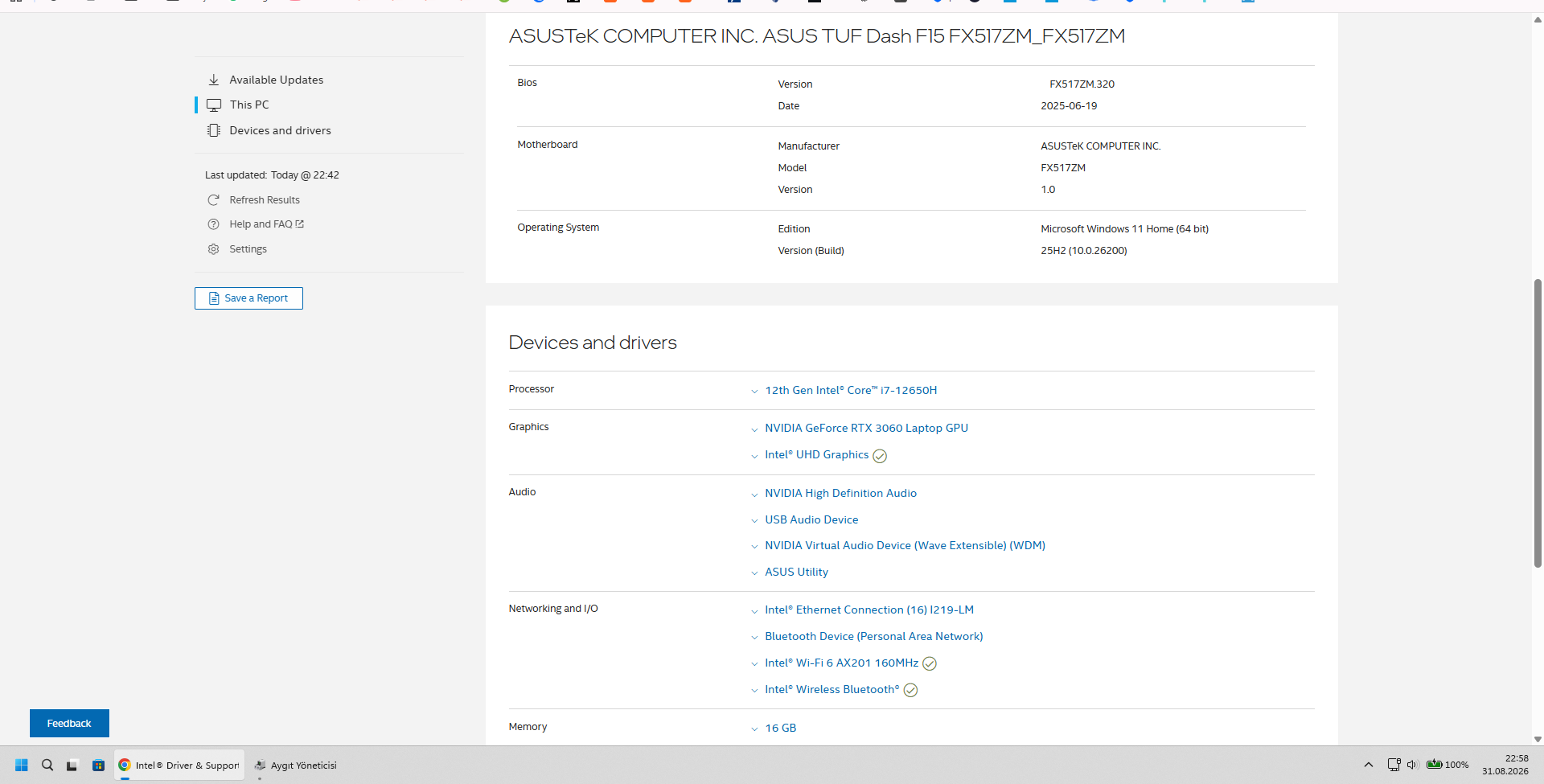Show hidden system tray icons
This screenshot has height=784, width=1544.
[1369, 765]
